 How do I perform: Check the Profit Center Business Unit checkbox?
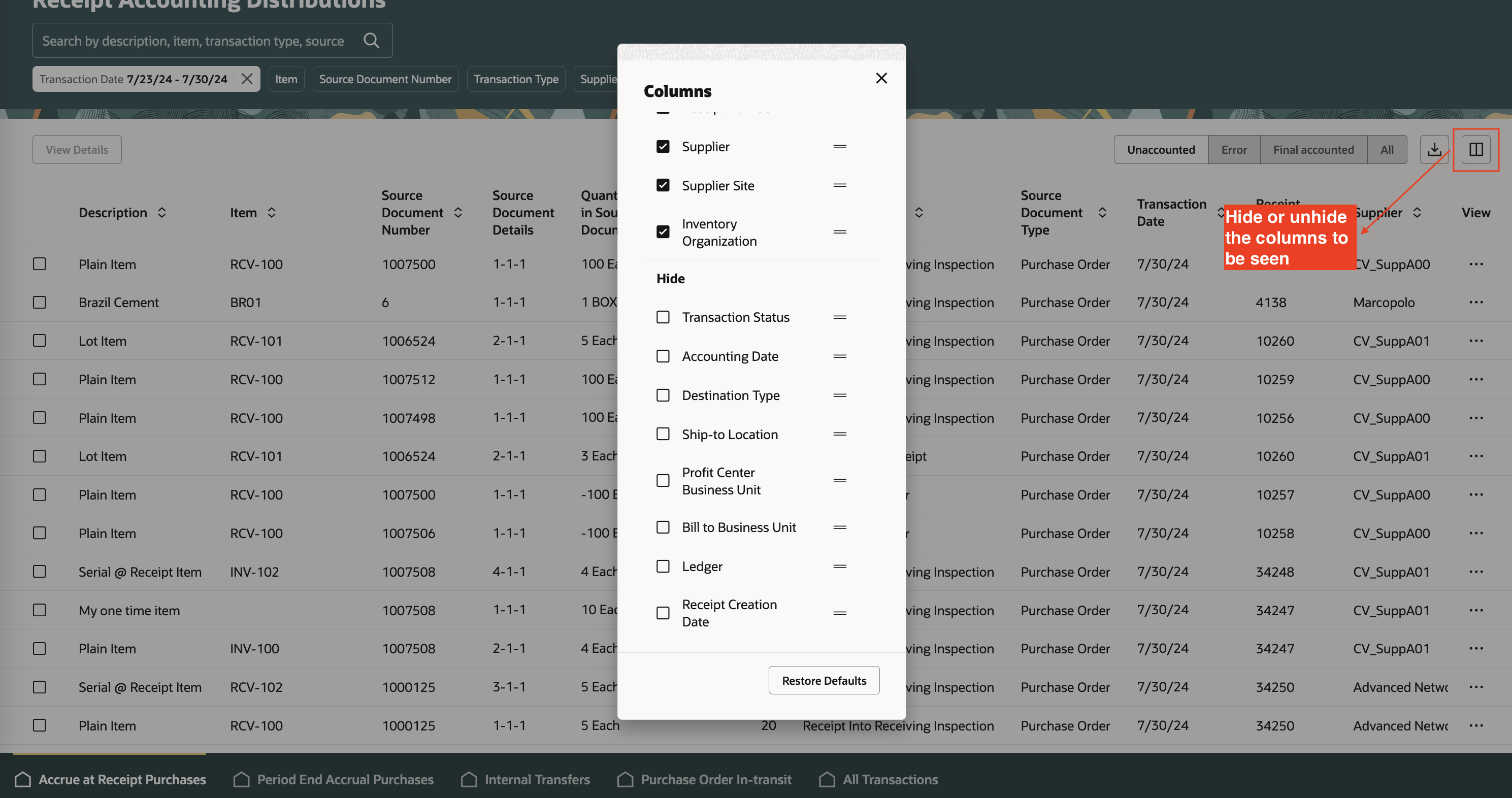click(x=663, y=481)
